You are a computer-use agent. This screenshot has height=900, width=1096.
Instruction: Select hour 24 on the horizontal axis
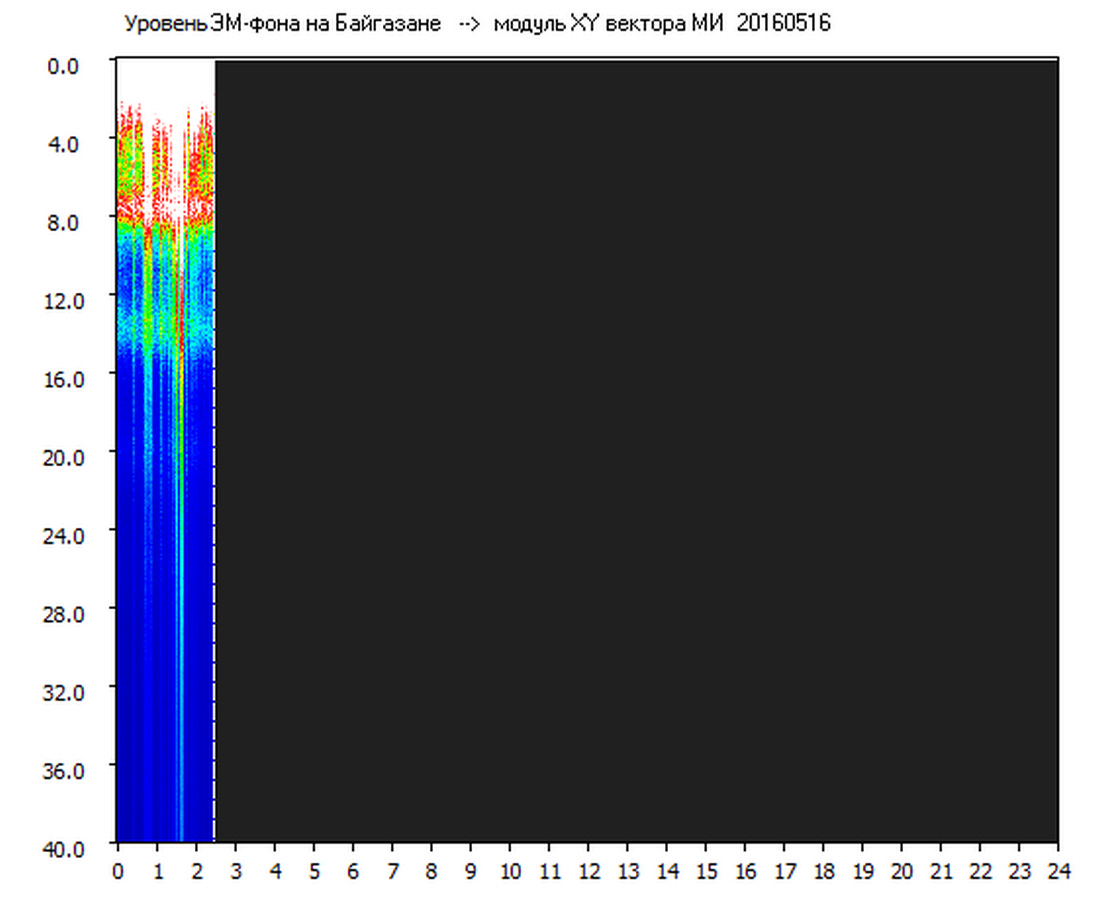[1058, 871]
